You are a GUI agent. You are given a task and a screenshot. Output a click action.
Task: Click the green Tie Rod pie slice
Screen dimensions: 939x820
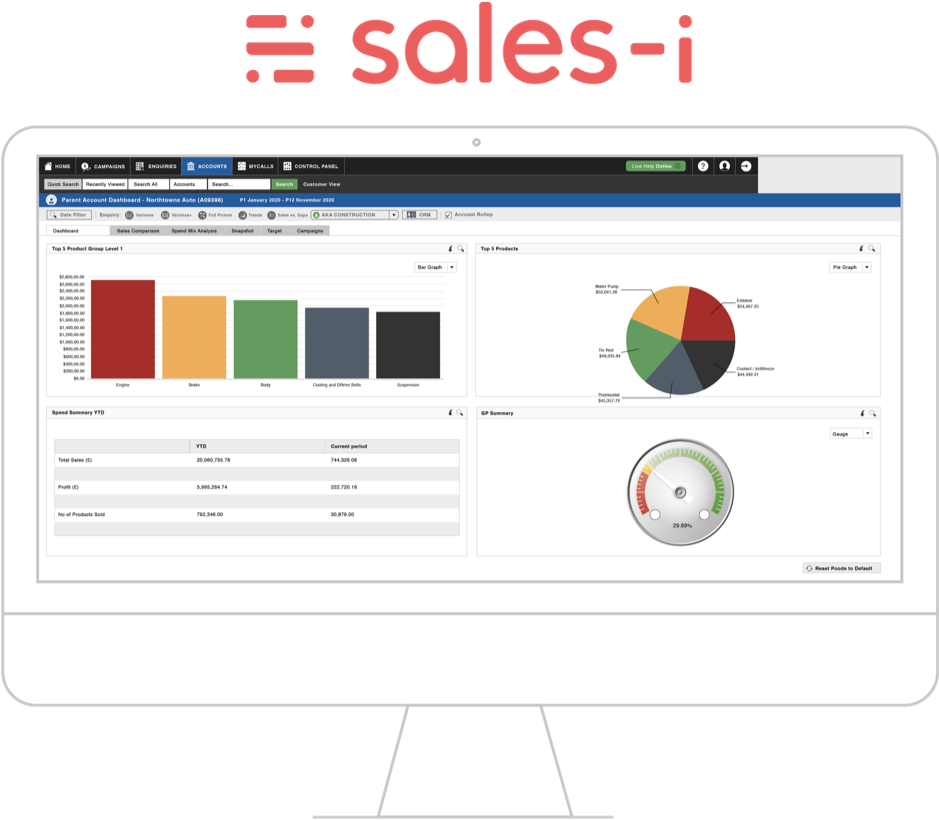click(649, 349)
